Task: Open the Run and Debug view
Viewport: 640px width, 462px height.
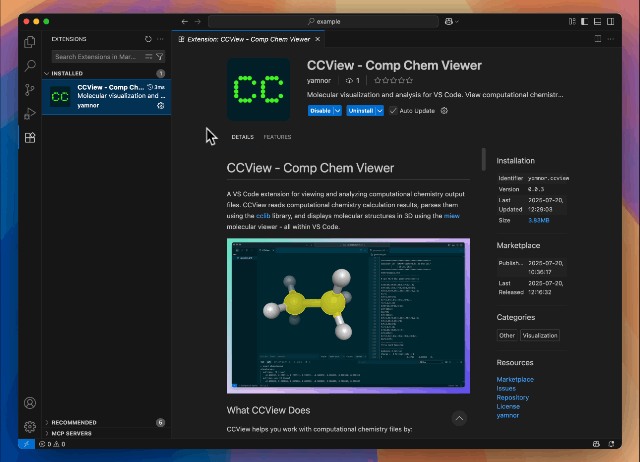Action: 30,113
